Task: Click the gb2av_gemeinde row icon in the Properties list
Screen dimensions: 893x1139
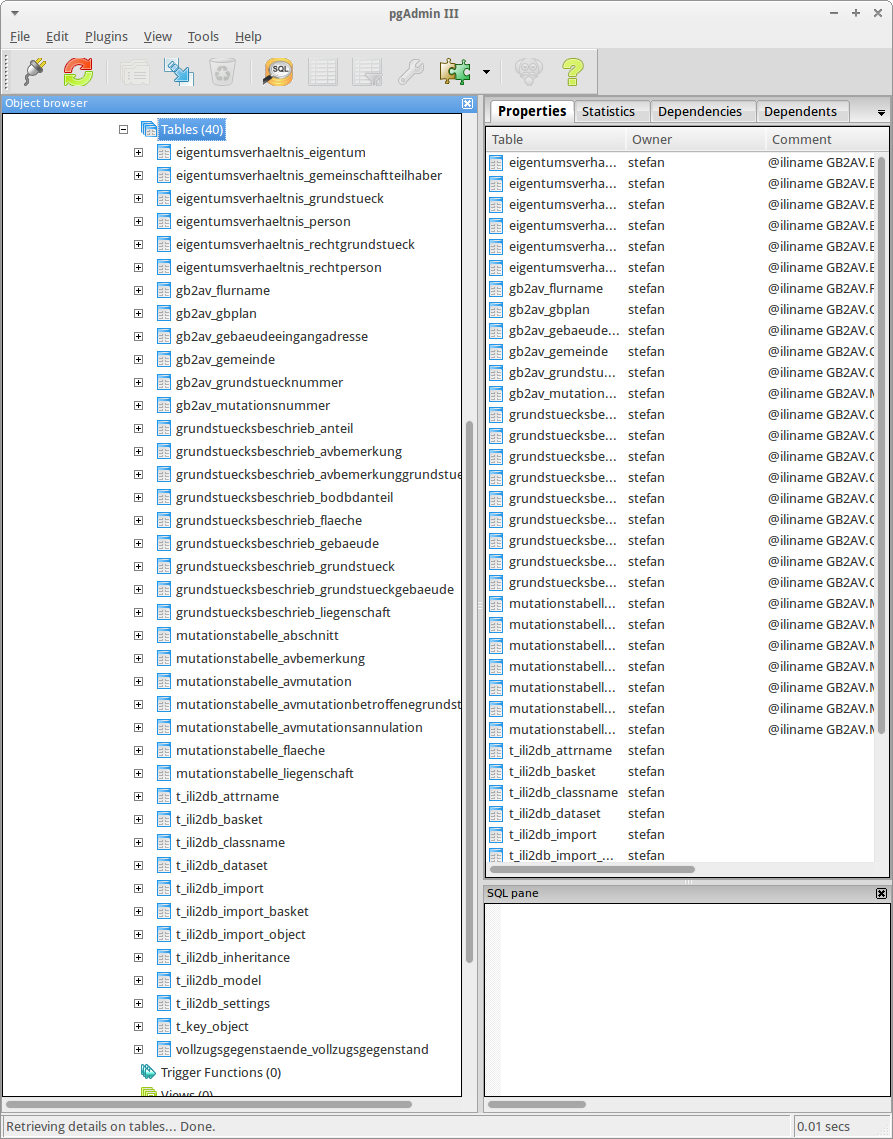Action: point(496,352)
